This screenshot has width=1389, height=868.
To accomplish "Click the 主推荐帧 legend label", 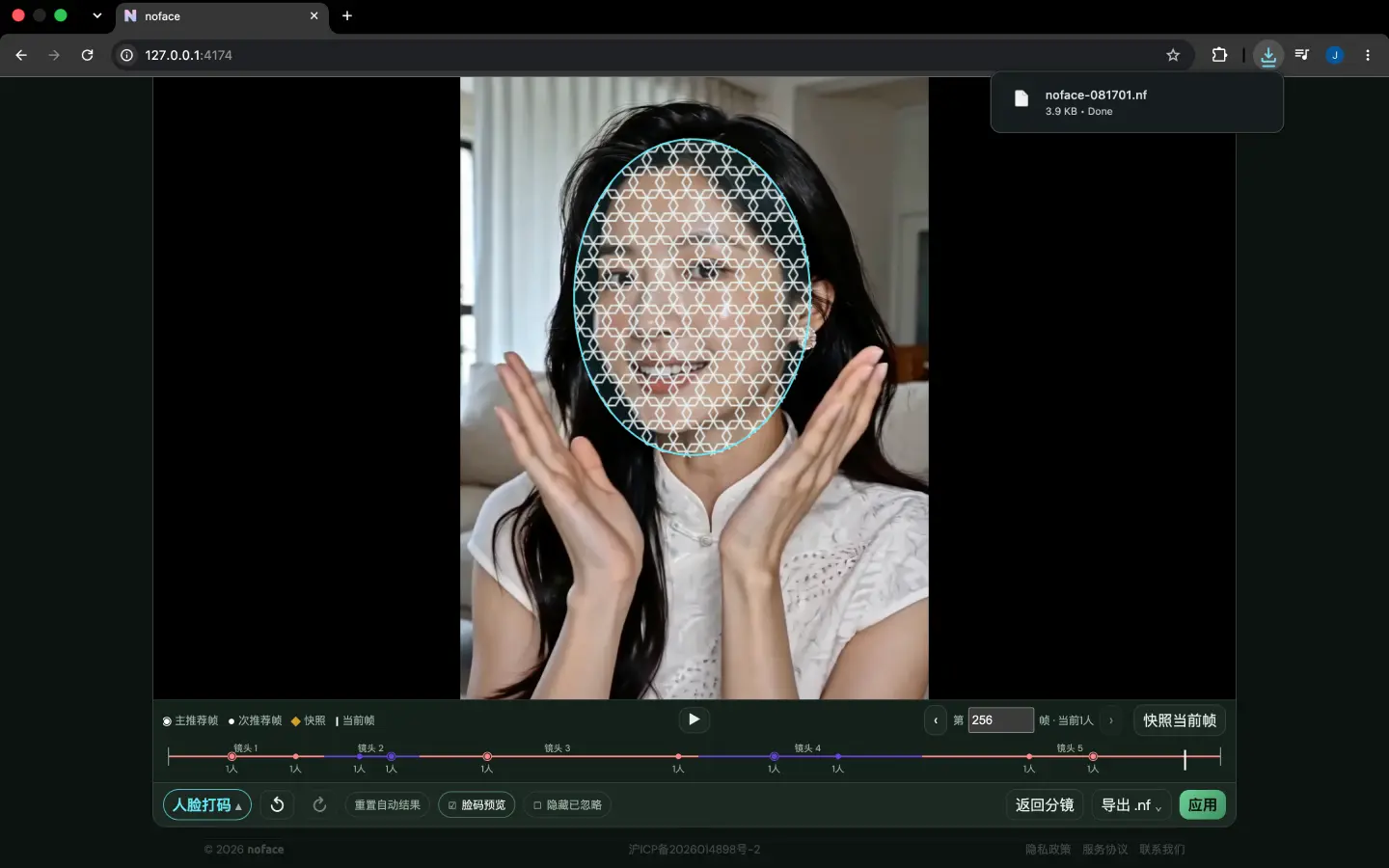I will coord(196,720).
